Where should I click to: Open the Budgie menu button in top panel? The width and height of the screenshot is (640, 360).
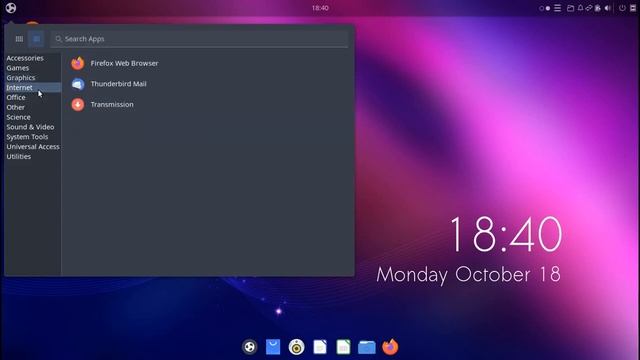click(x=11, y=8)
